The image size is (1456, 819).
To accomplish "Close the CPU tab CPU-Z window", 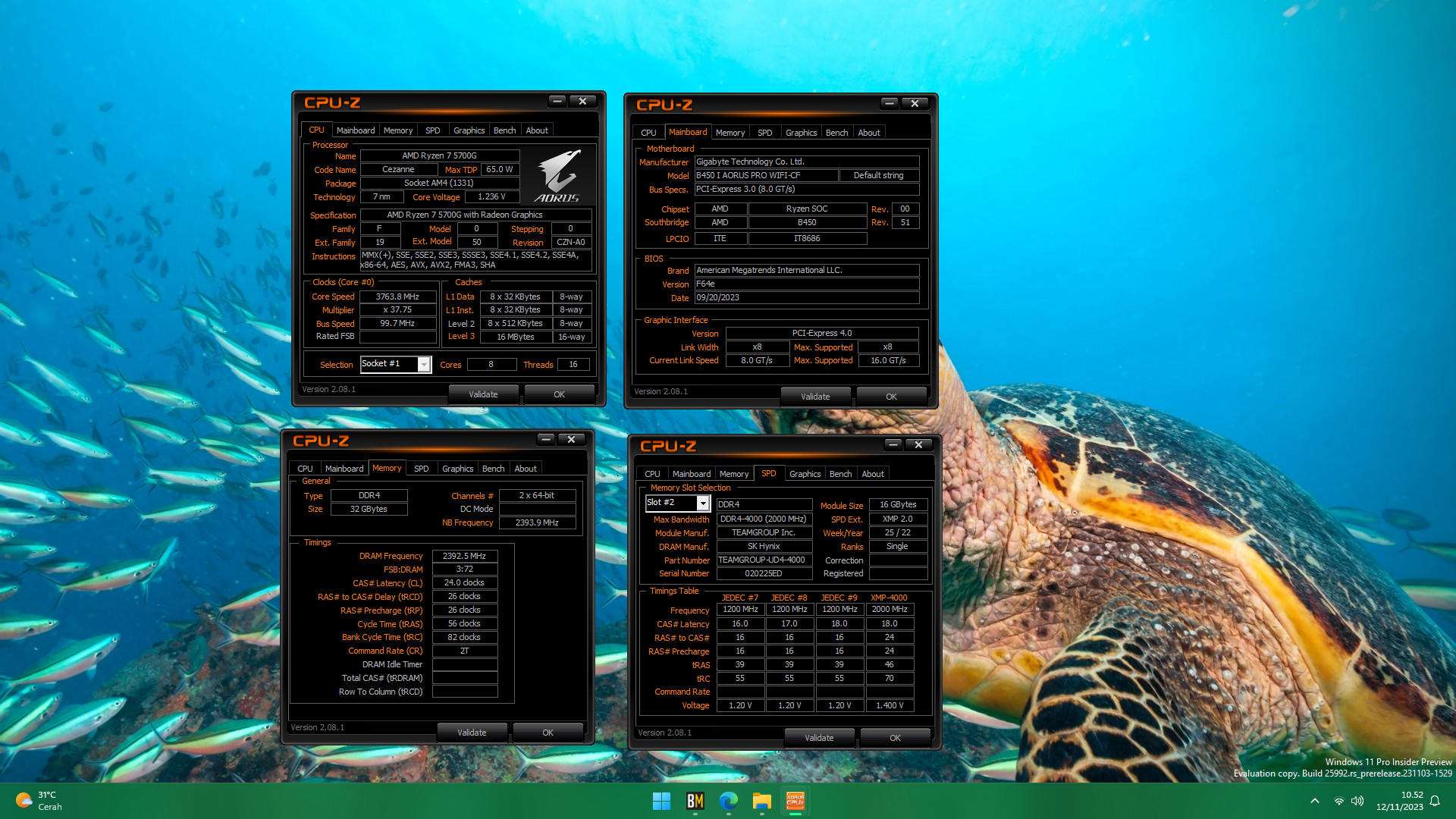I will click(582, 102).
